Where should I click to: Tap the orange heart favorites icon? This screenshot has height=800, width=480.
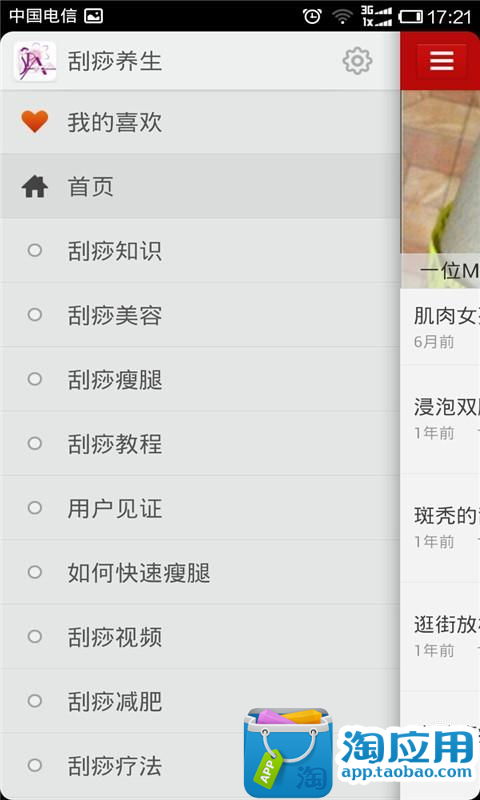pyautogui.click(x=35, y=122)
